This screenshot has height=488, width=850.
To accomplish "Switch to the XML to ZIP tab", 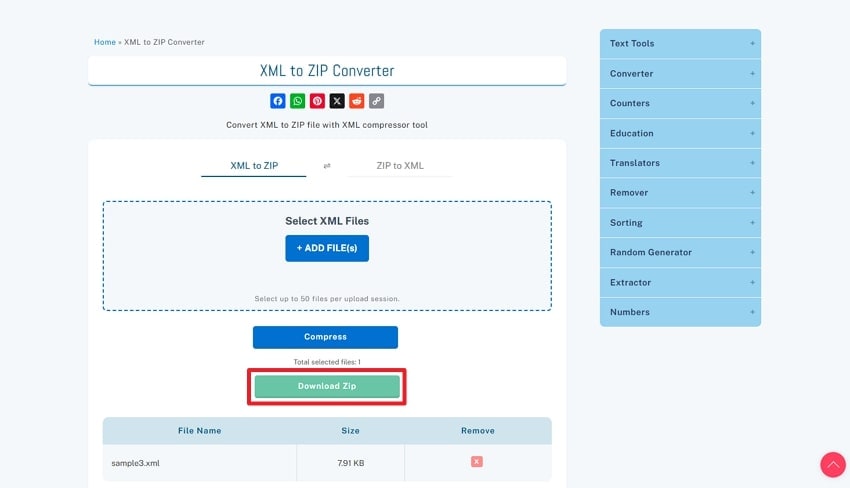I will point(254,166).
